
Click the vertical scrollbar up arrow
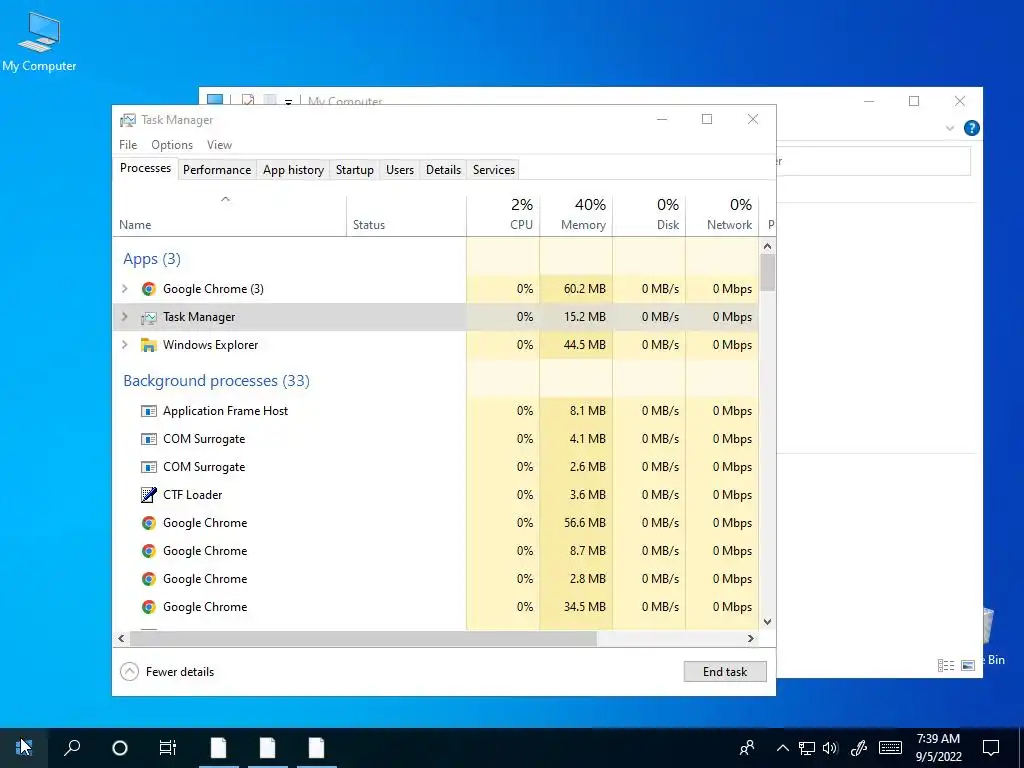[x=767, y=247]
